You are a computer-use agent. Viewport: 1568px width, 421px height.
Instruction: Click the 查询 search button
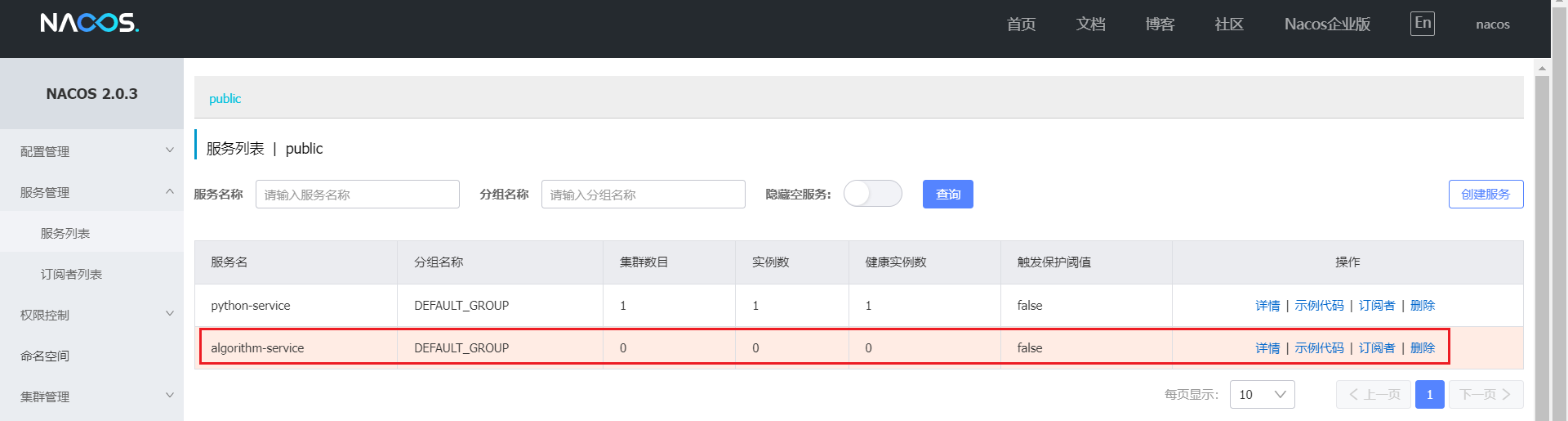(x=947, y=195)
